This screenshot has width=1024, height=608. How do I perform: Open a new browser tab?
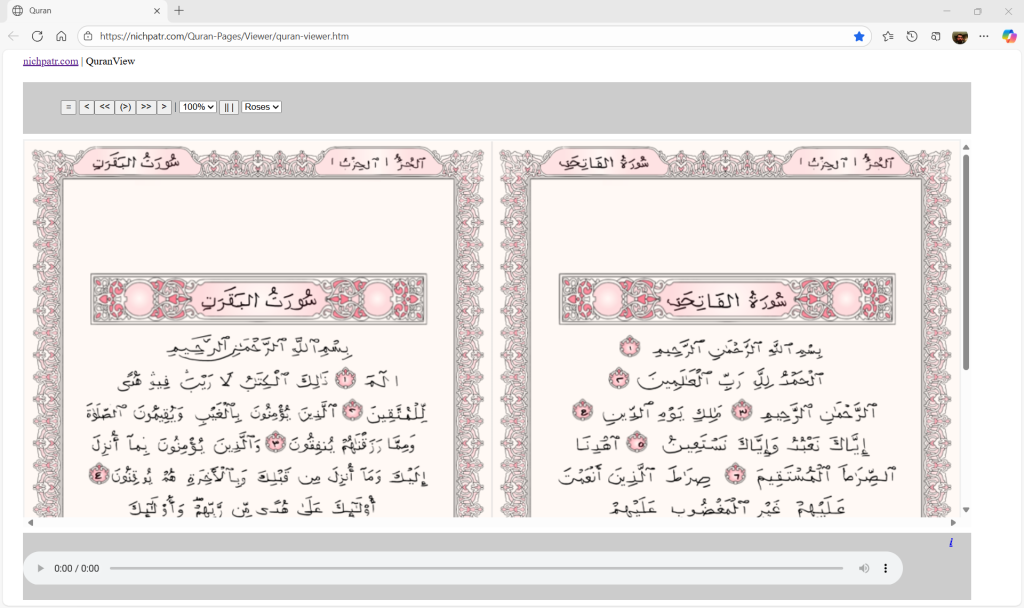point(179,11)
